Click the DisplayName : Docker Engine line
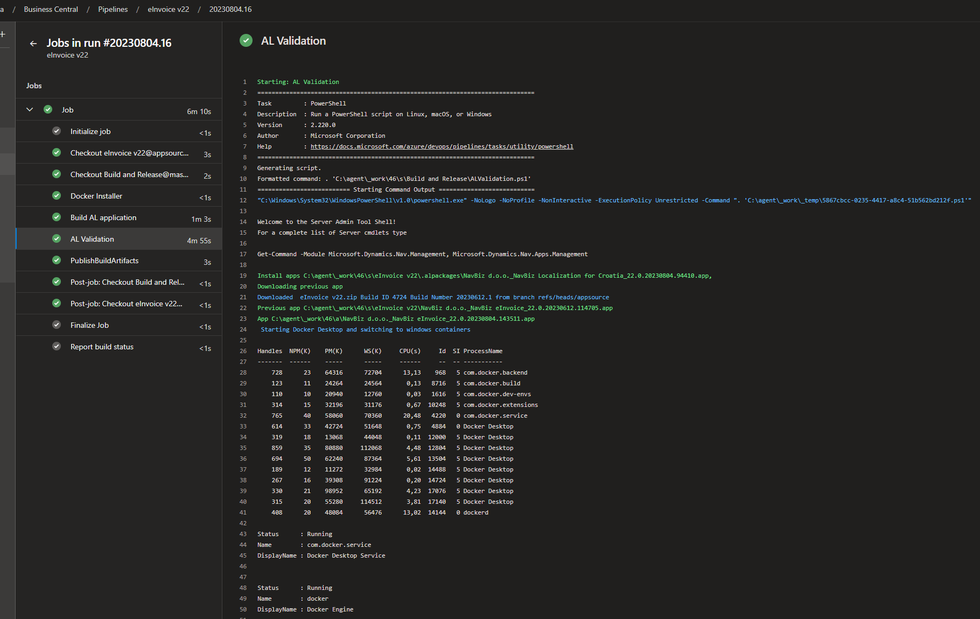Screen dimensions: 980x619 tap(305, 610)
